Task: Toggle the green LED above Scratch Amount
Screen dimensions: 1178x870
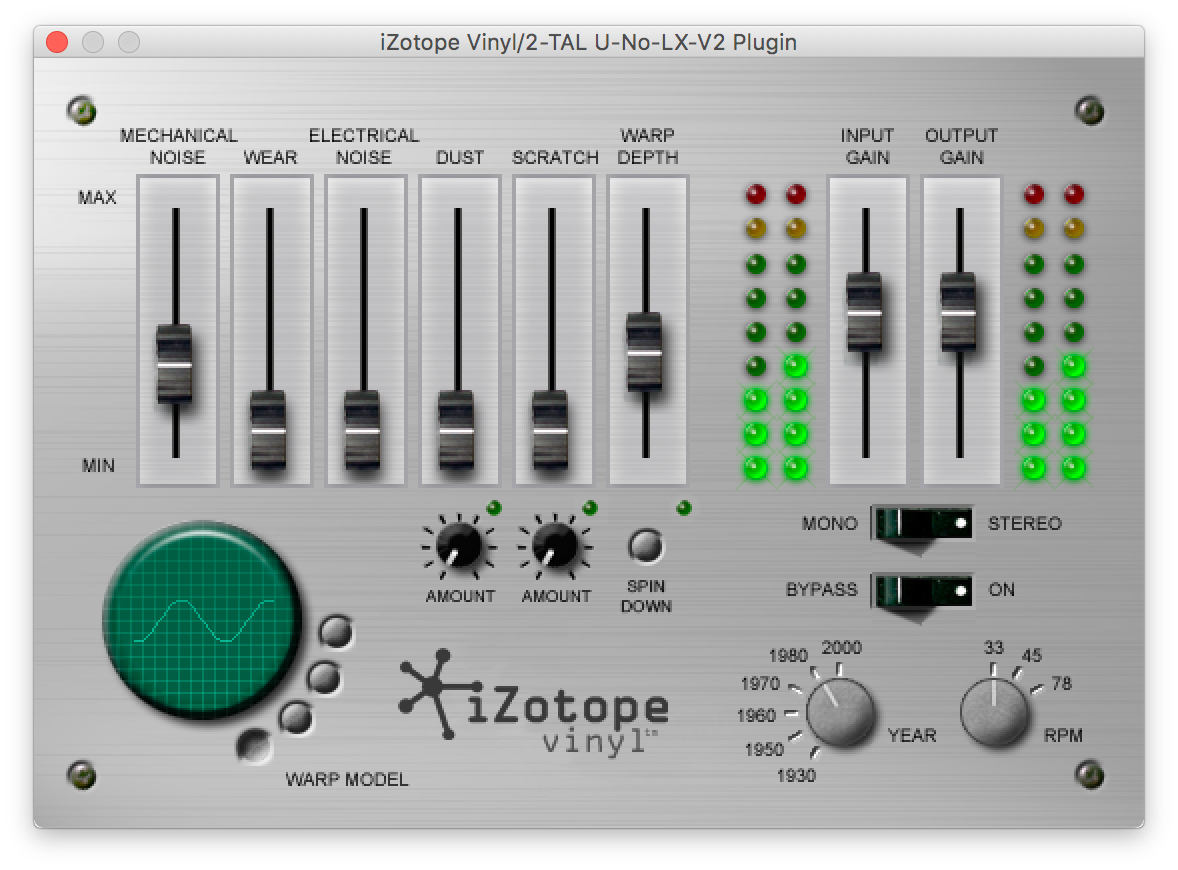Action: tap(590, 508)
